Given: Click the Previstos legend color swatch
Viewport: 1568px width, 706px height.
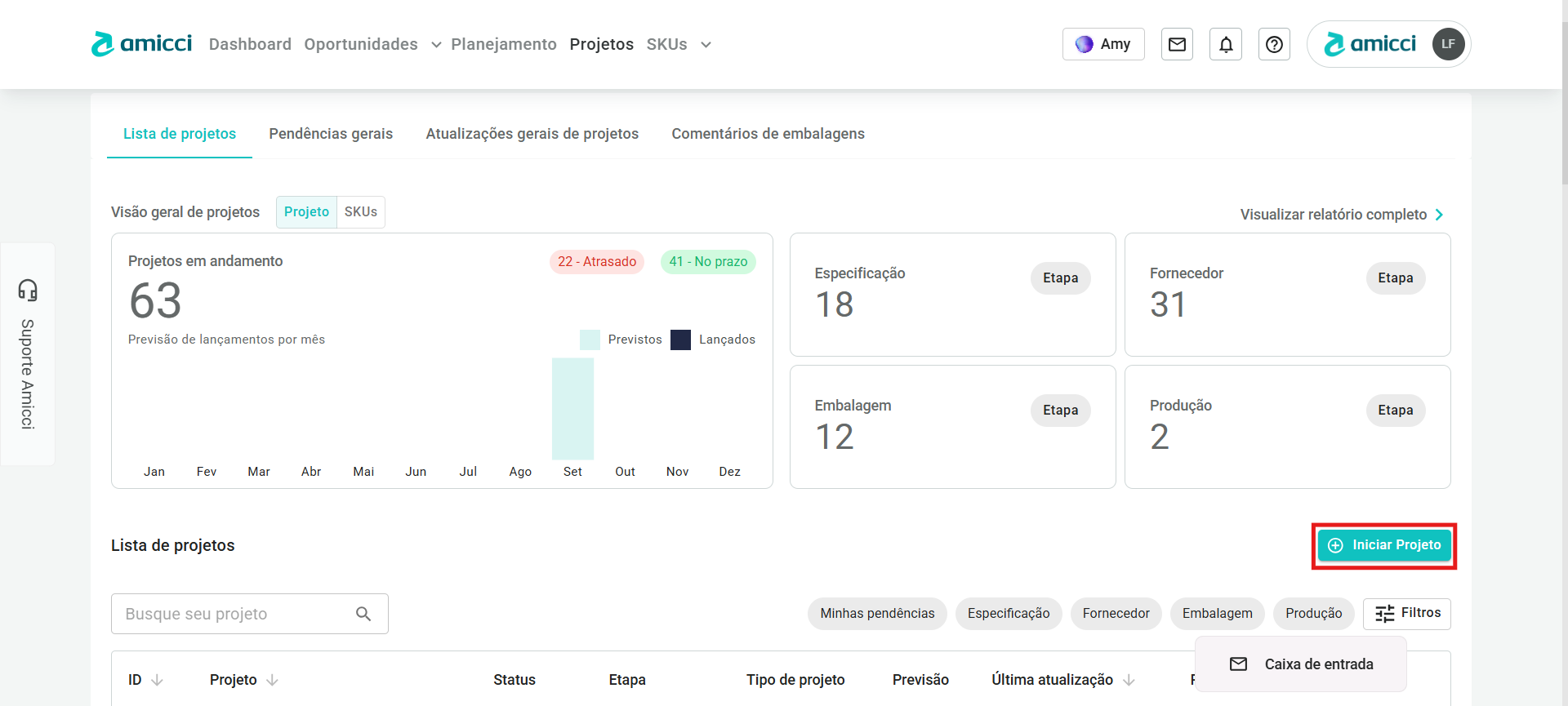Looking at the screenshot, I should coord(590,340).
